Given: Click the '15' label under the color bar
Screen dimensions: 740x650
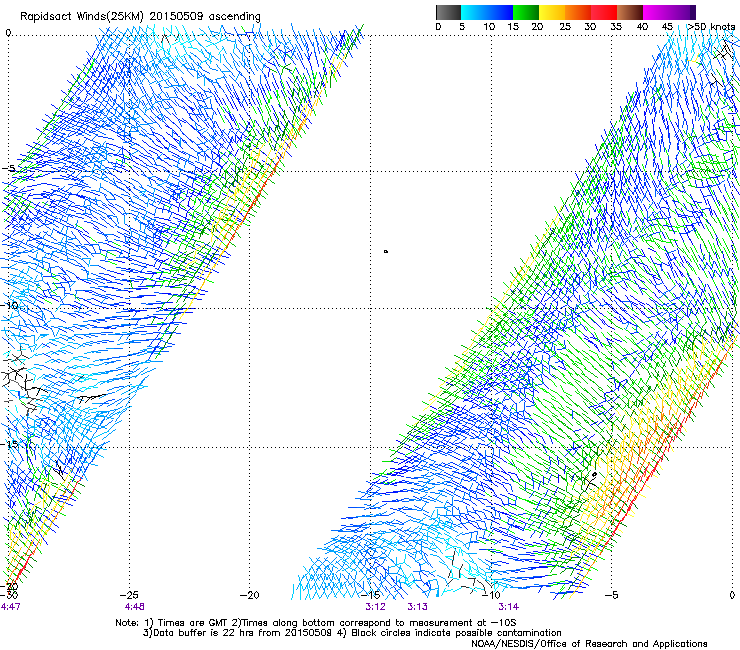Looking at the screenshot, I should (x=513, y=26).
